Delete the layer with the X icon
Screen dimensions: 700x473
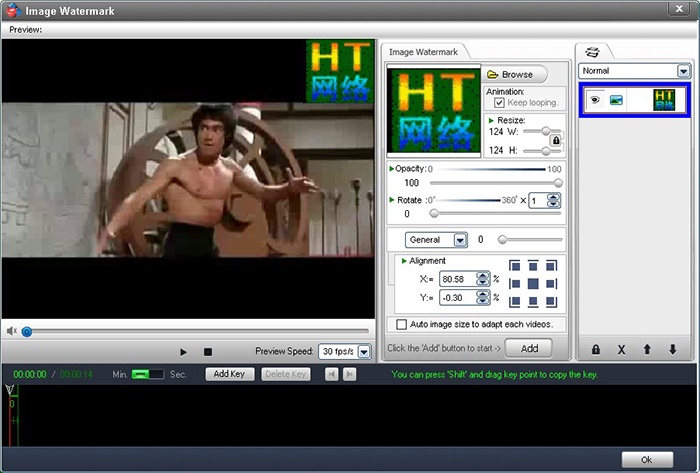tap(621, 350)
